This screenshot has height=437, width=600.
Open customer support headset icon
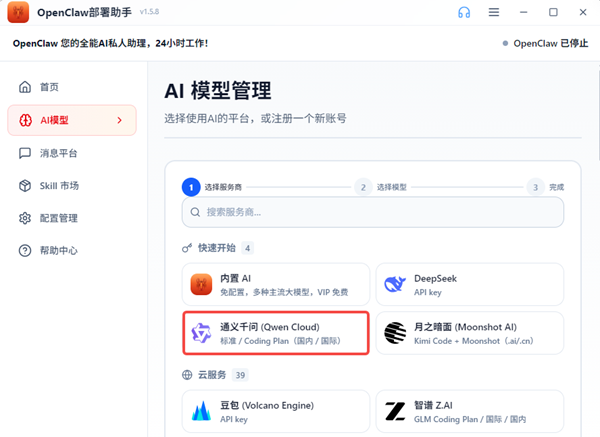pos(464,12)
